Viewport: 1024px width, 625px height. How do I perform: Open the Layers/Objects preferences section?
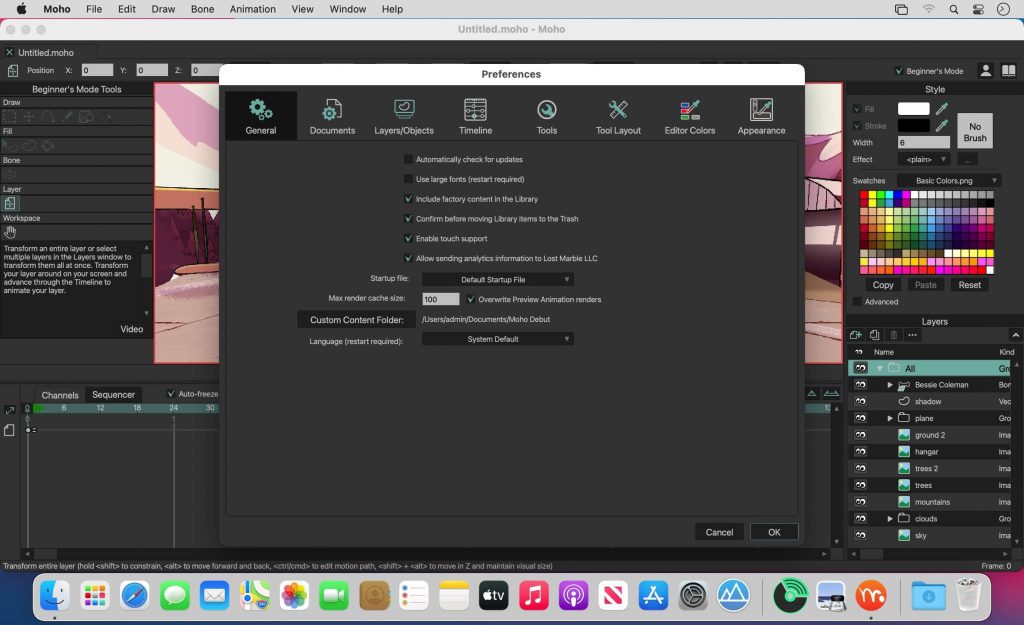404,116
